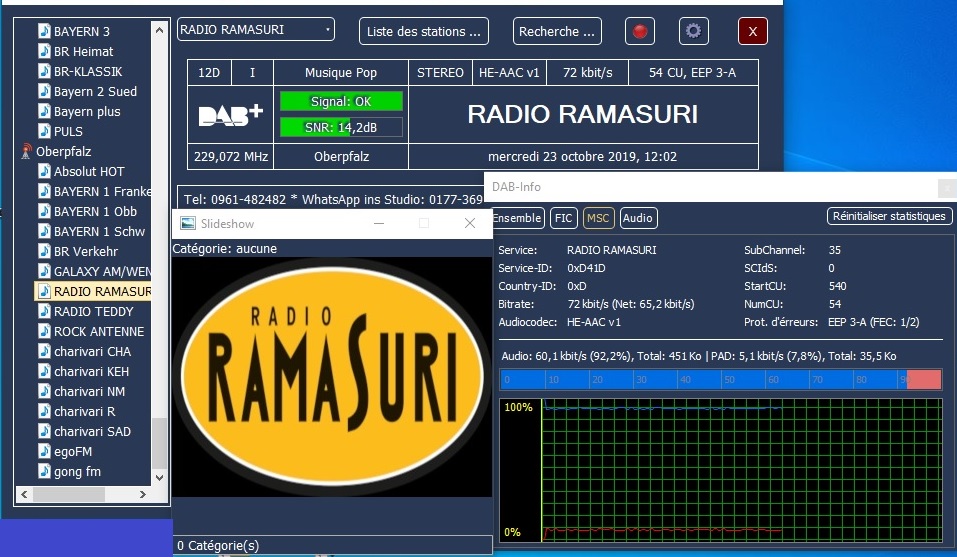
Task: Open the Audio tab in DAB-Info
Action: [638, 218]
